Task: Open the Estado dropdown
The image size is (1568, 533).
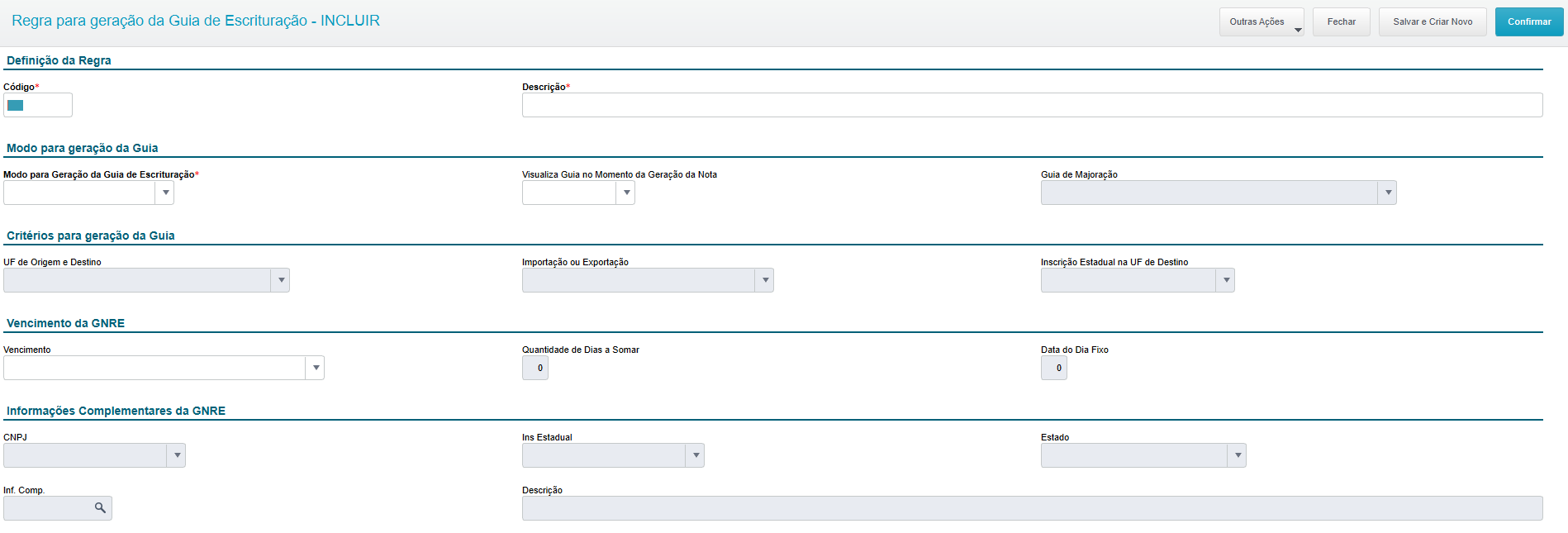Action: (1238, 455)
